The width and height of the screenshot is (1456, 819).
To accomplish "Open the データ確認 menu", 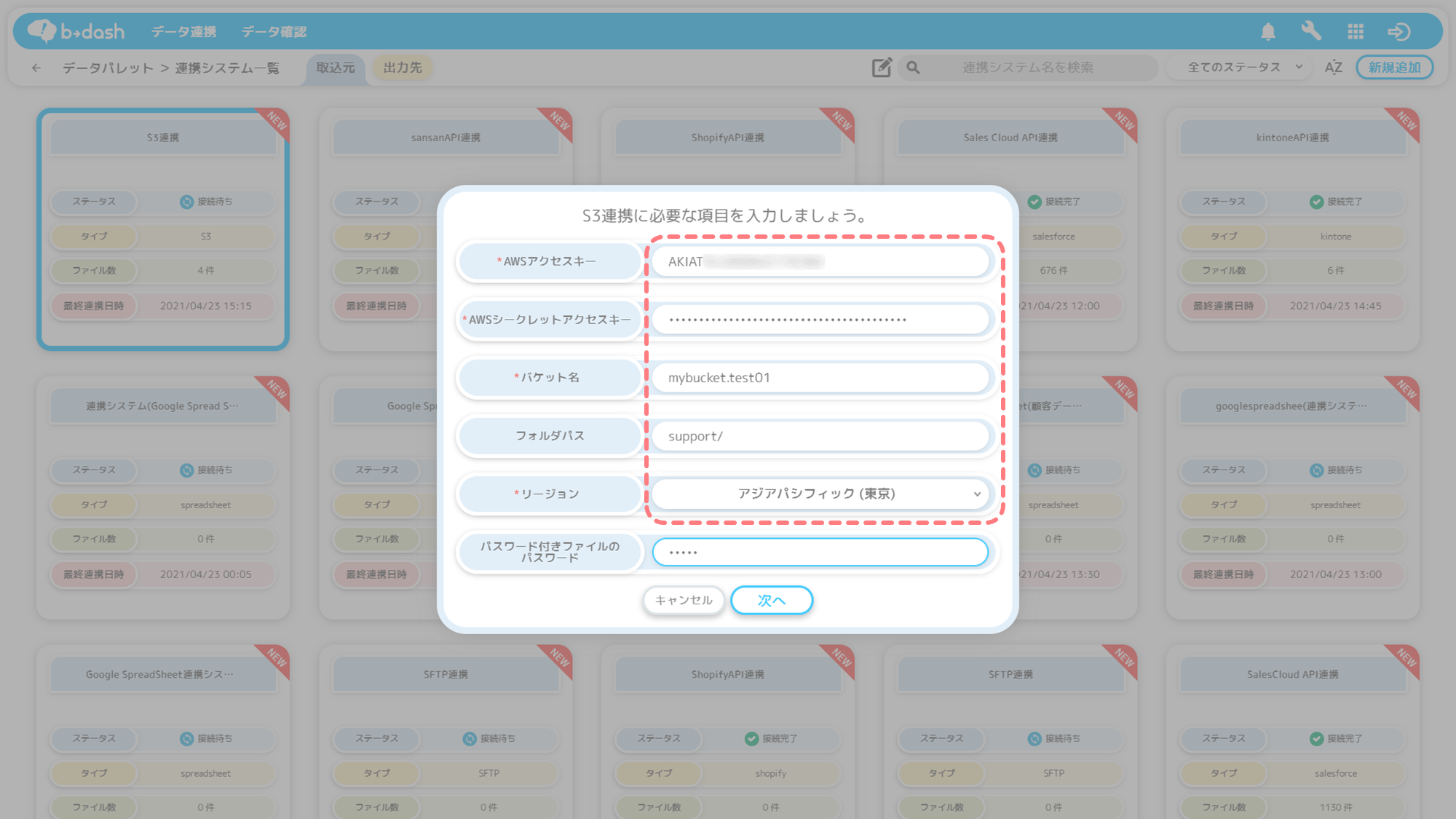I will (274, 32).
